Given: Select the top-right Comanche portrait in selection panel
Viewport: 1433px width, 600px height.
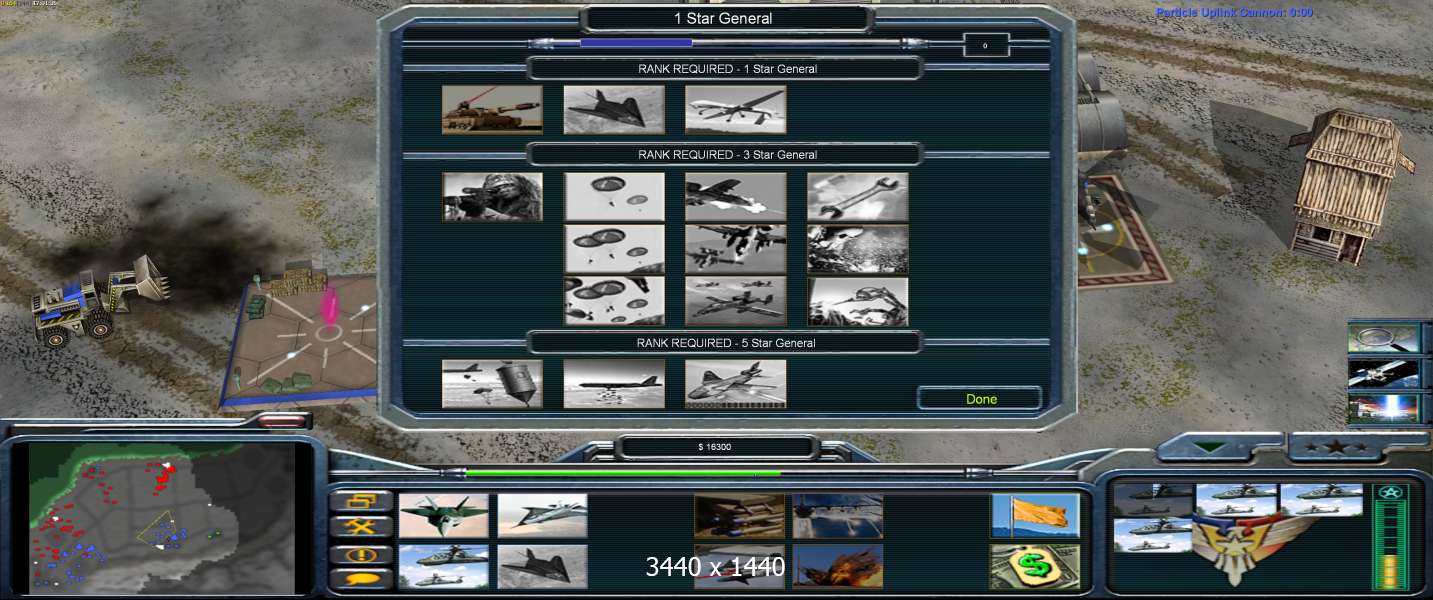Looking at the screenshot, I should pos(1321,500).
